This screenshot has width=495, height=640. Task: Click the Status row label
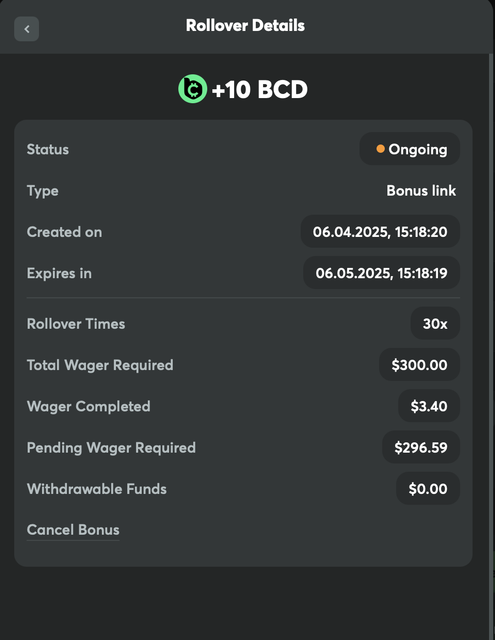point(48,149)
